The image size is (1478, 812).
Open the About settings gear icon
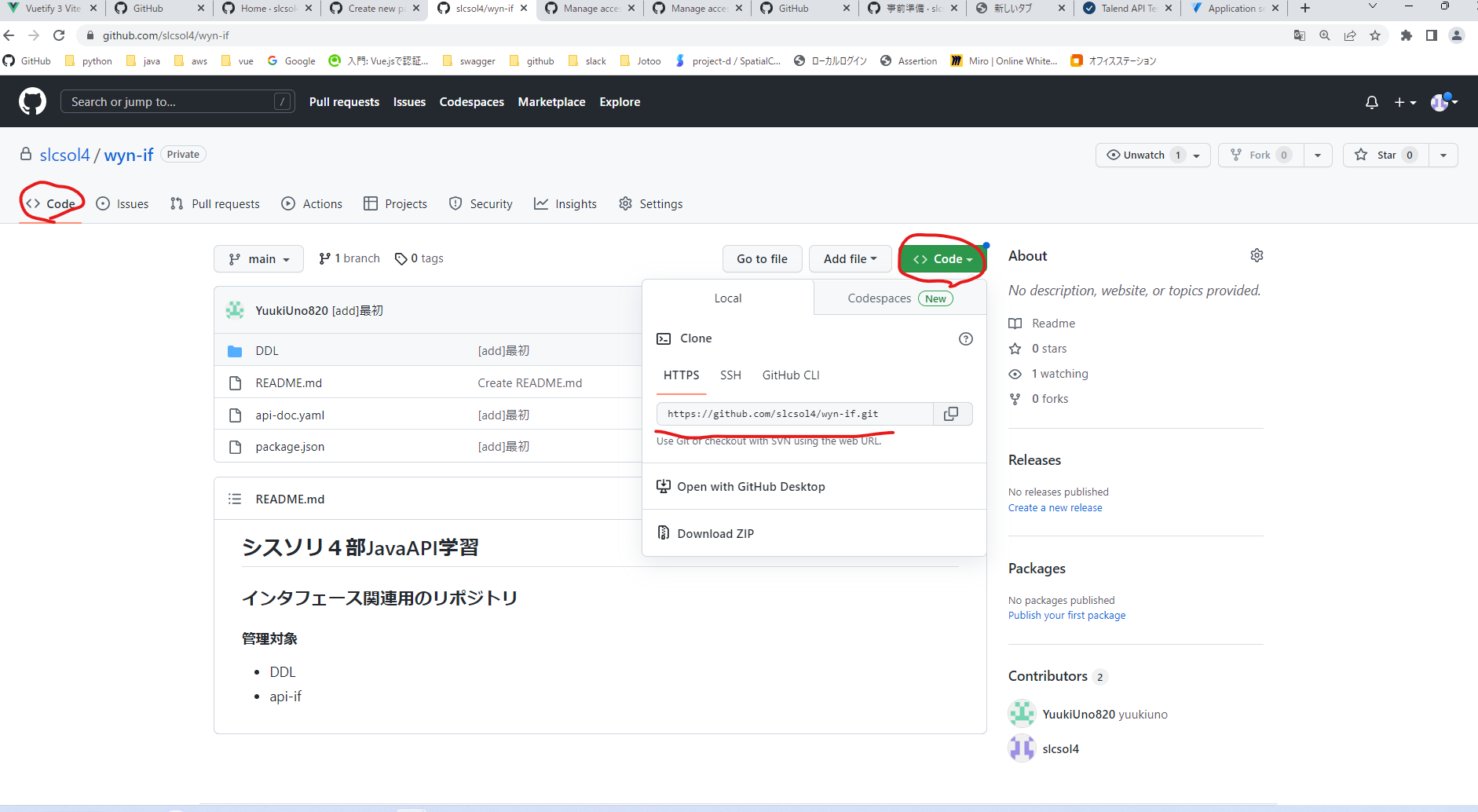[x=1257, y=256]
